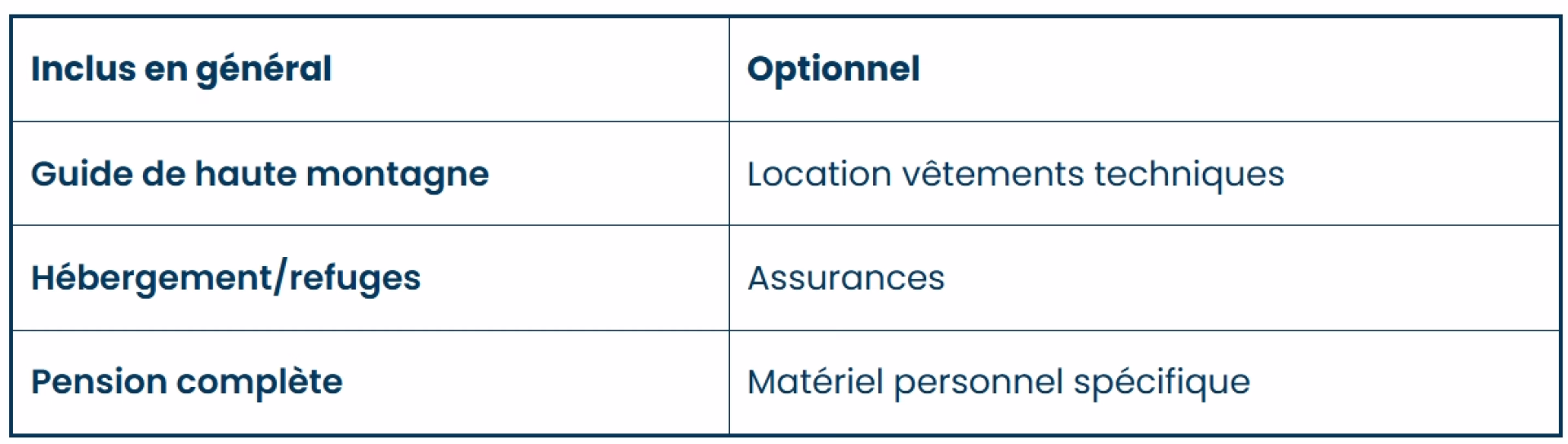Click the word "Pension" in last row

[x=99, y=382]
